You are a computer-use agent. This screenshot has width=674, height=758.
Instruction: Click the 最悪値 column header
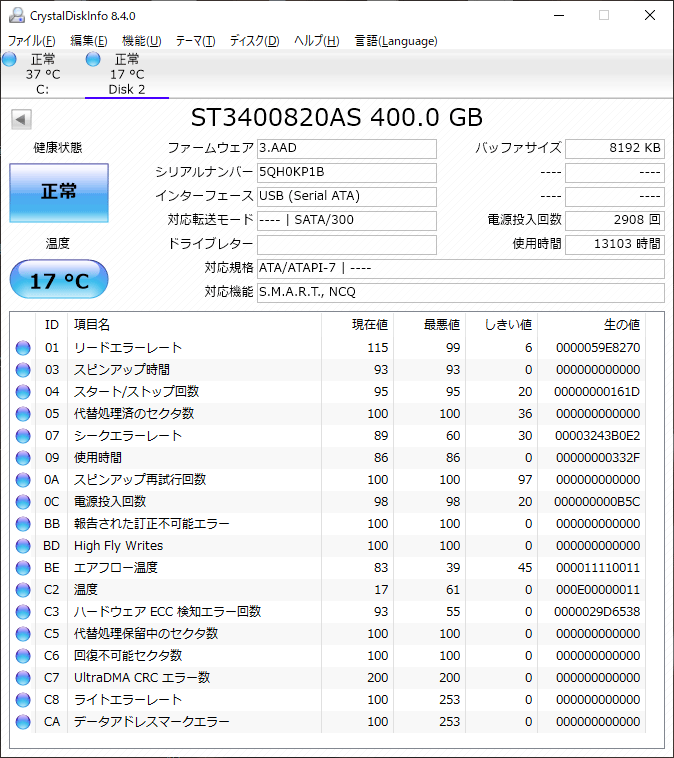pos(429,324)
